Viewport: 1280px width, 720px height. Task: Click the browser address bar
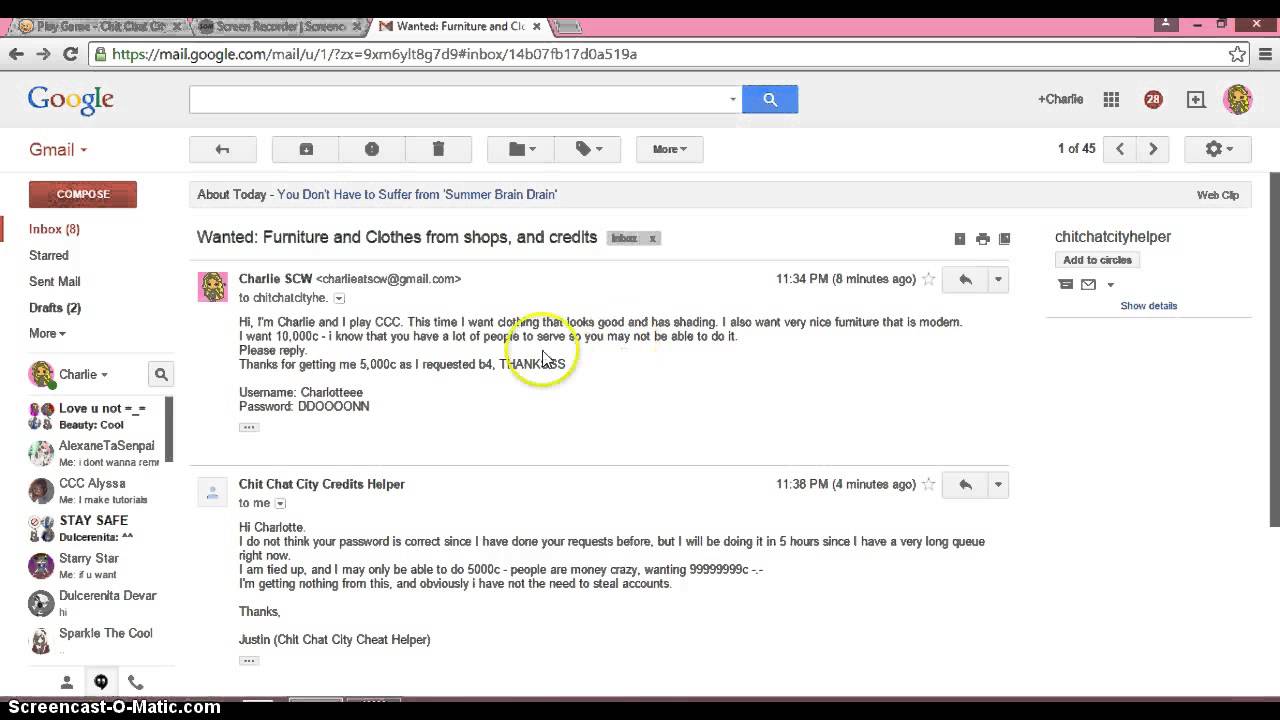pyautogui.click(x=660, y=54)
